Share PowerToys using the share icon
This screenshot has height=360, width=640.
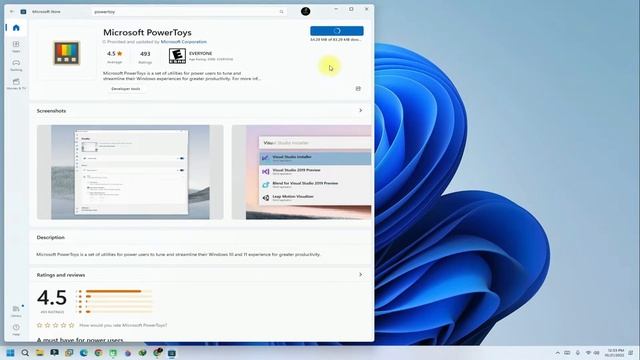pos(358,88)
